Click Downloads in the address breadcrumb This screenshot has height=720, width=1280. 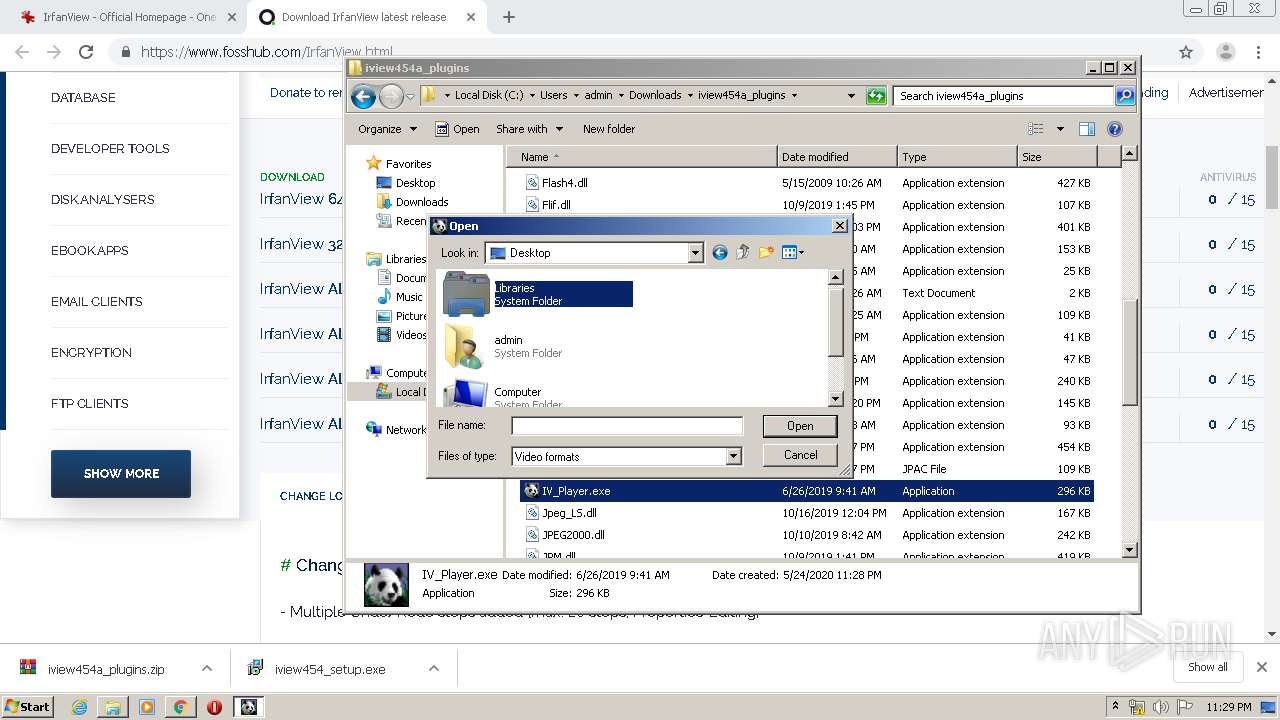coord(655,96)
